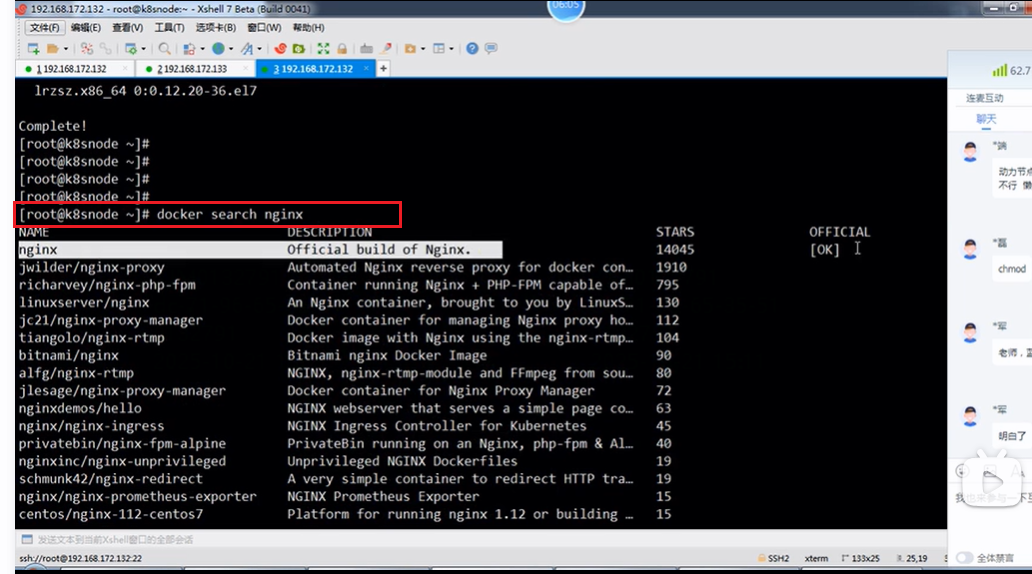1032x574 pixels.
Task: Click the padlock Lock Screen icon
Action: (x=342, y=49)
